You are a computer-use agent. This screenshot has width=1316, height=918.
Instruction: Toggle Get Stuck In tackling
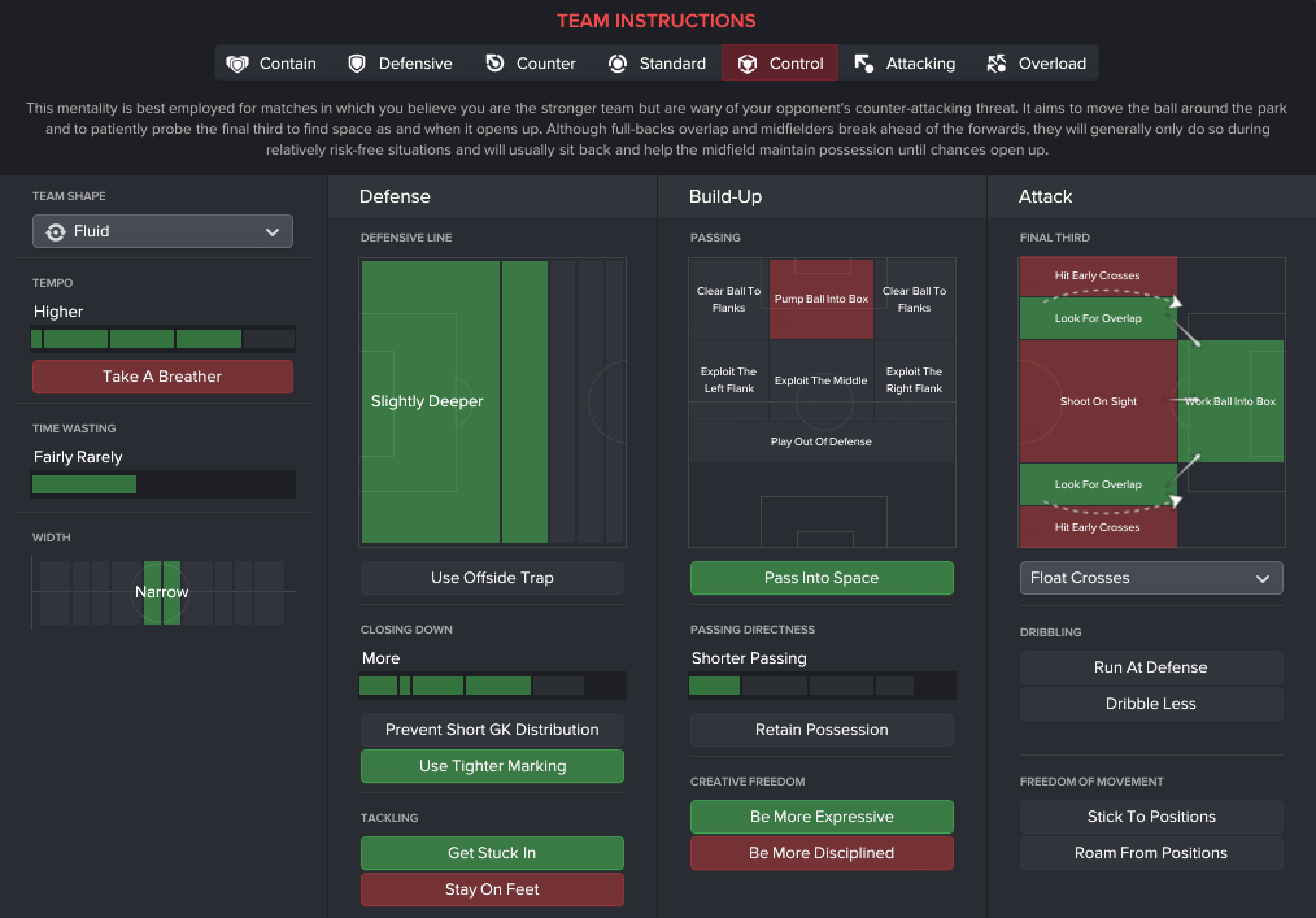tap(493, 853)
